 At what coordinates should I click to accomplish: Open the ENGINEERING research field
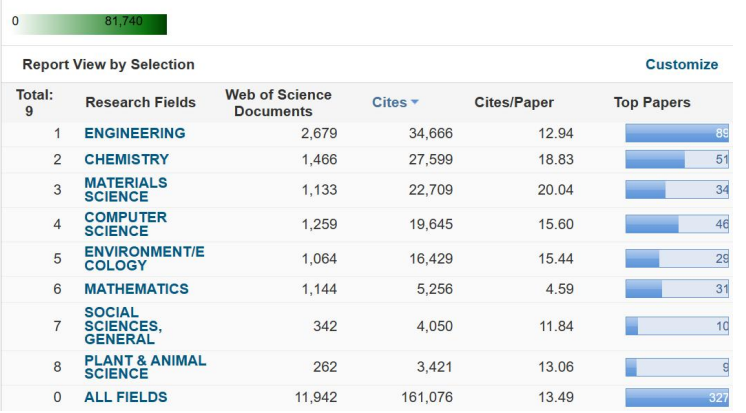pos(134,133)
